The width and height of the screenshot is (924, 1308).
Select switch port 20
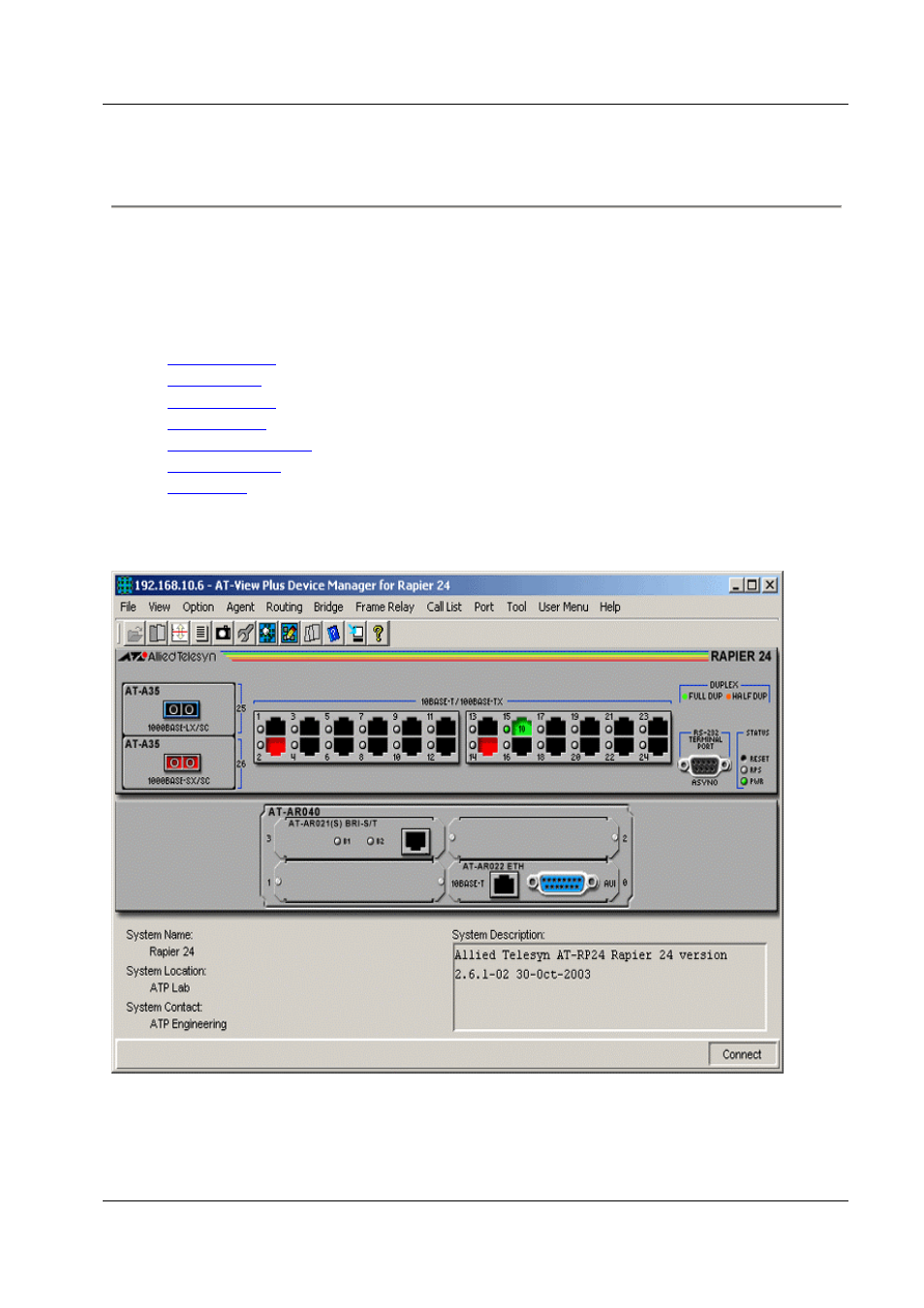point(590,746)
